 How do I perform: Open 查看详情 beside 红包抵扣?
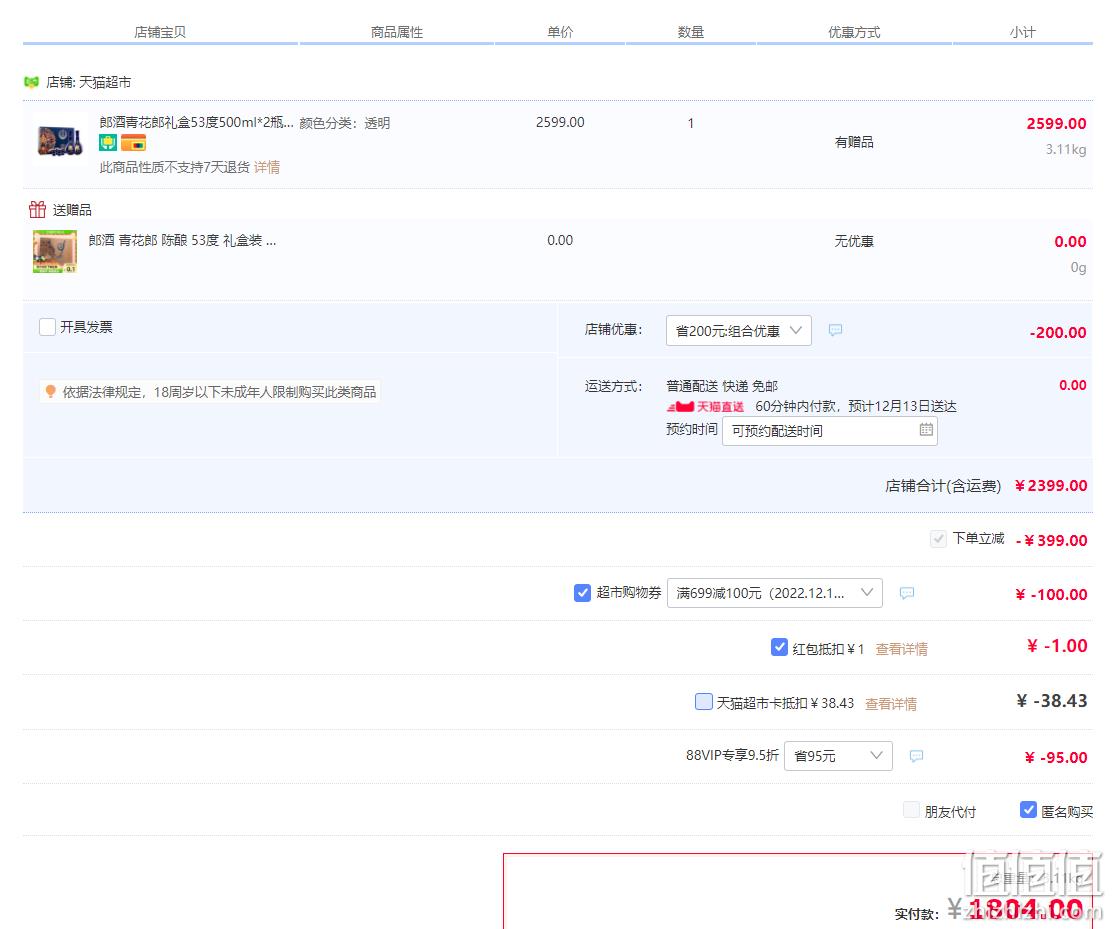[901, 649]
